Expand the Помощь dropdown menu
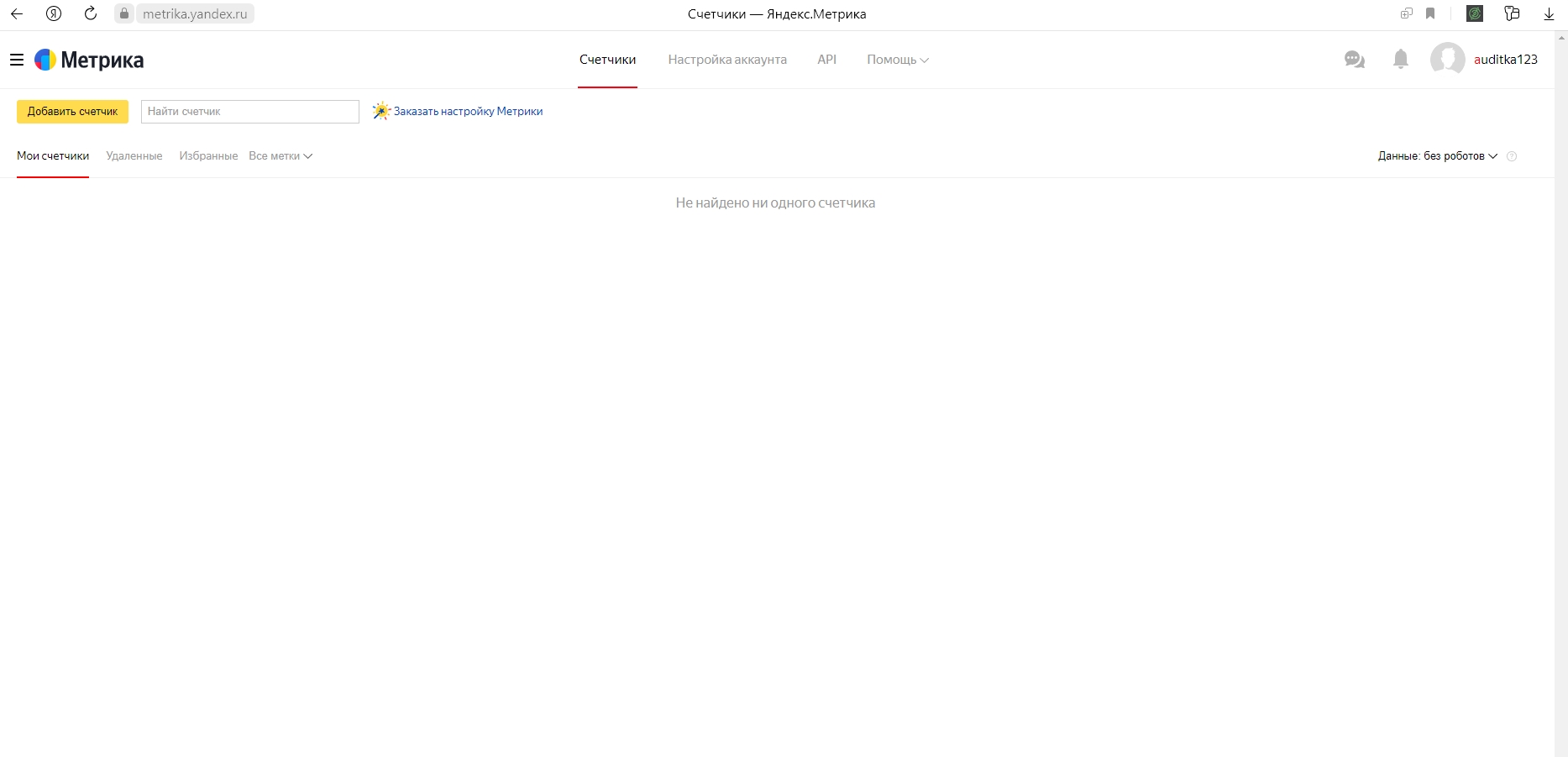This screenshot has width=1568, height=757. (x=897, y=60)
